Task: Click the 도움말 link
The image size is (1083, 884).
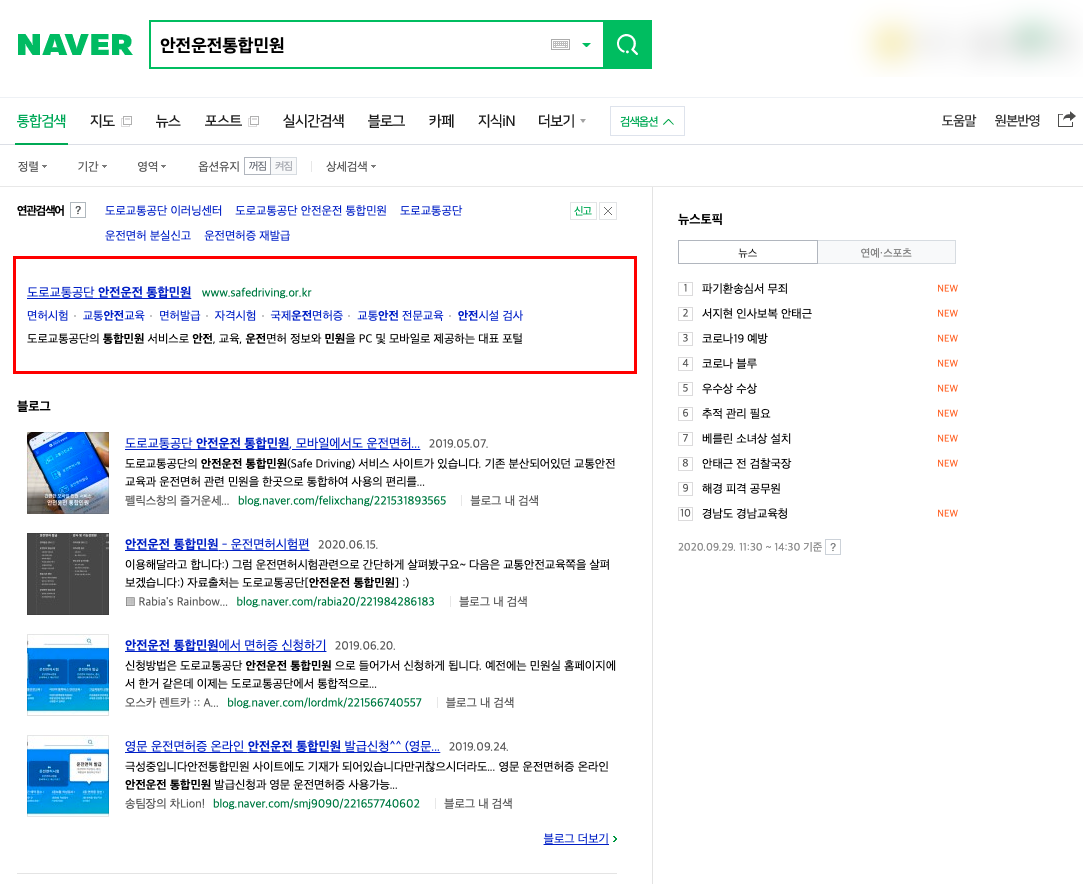Action: coord(959,121)
